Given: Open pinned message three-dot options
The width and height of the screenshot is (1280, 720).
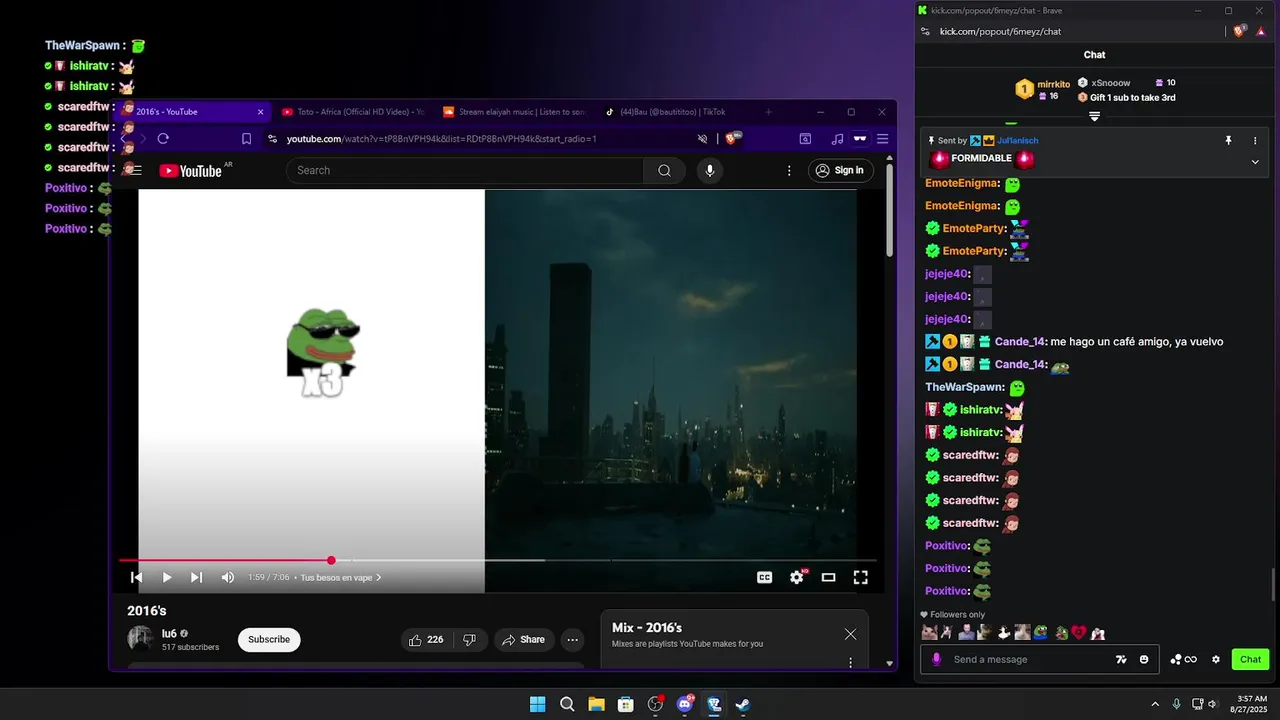Looking at the screenshot, I should pyautogui.click(x=1255, y=141).
